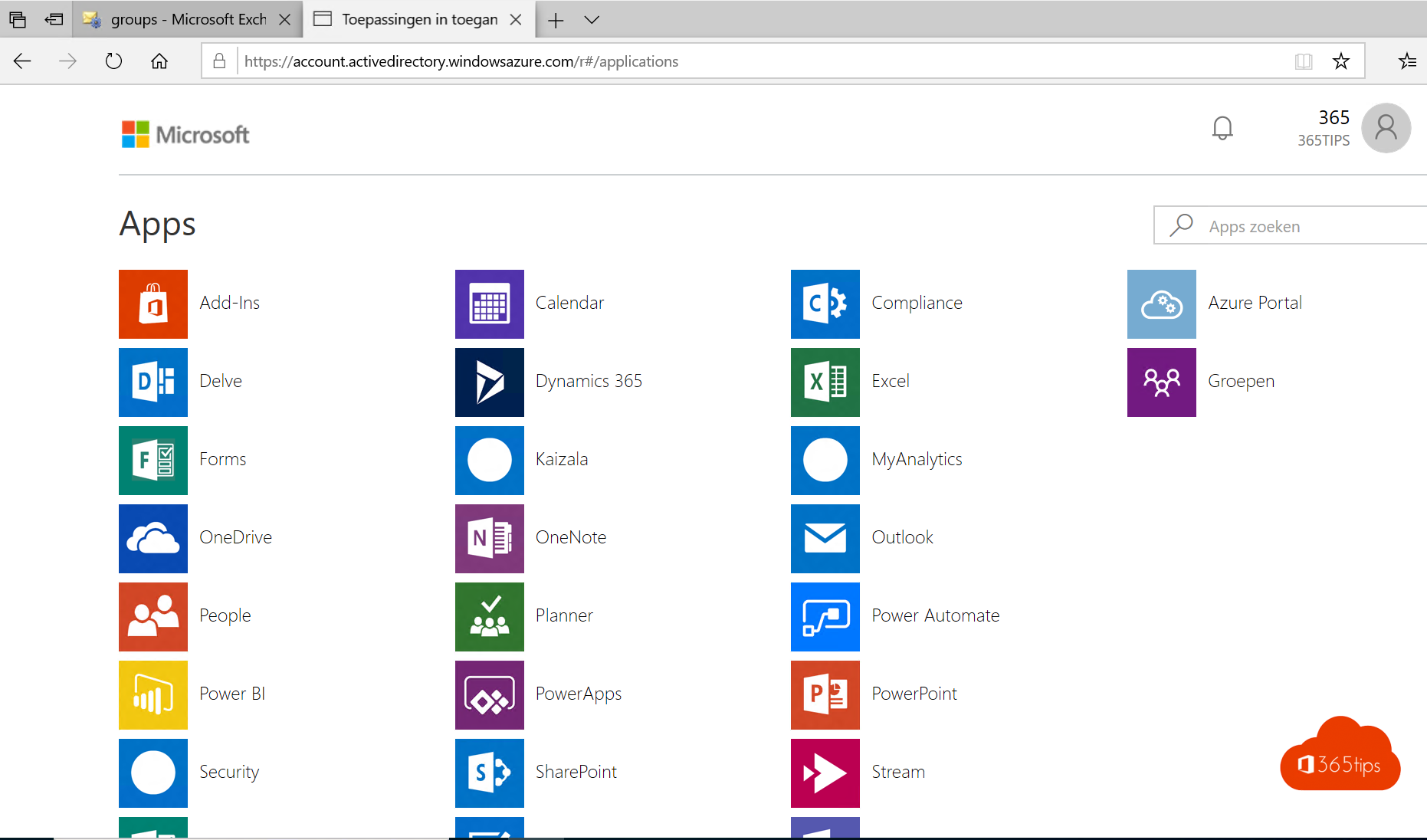This screenshot has width=1427, height=840.
Task: Click the Dynamics 365 label
Action: 589,381
